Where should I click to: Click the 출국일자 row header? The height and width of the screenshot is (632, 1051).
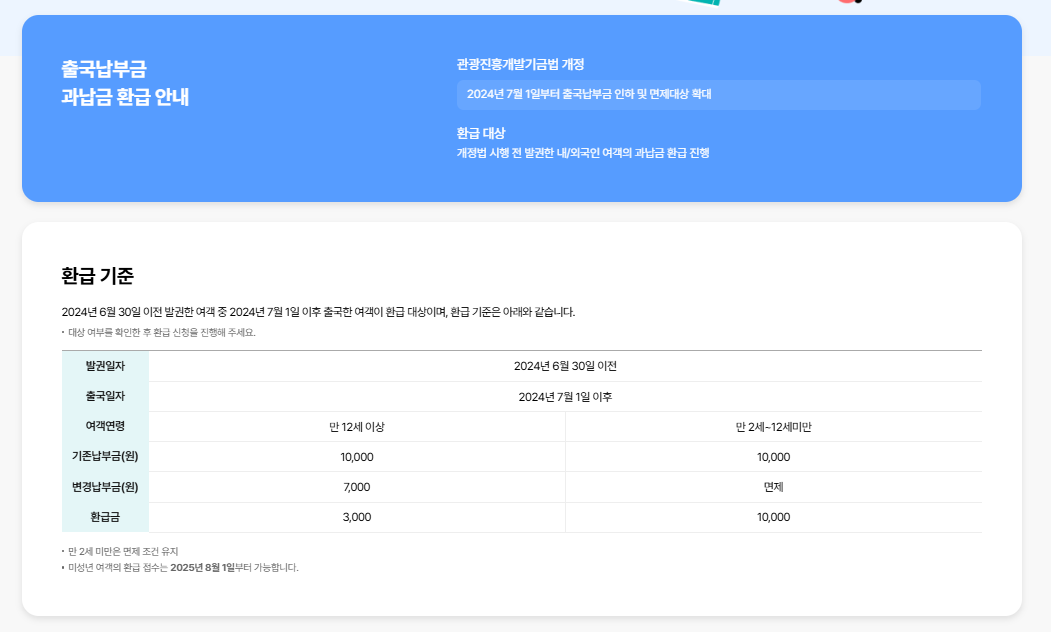105,396
